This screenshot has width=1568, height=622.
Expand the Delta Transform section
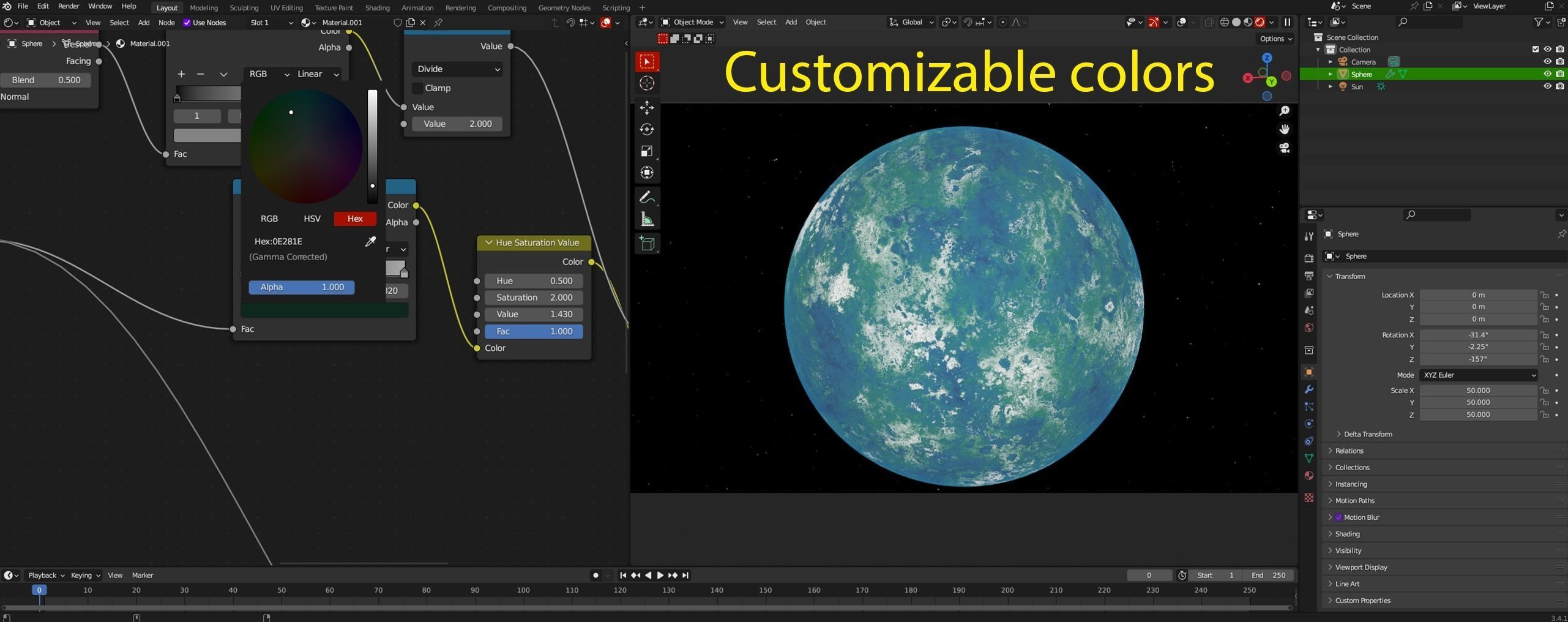coord(1367,434)
